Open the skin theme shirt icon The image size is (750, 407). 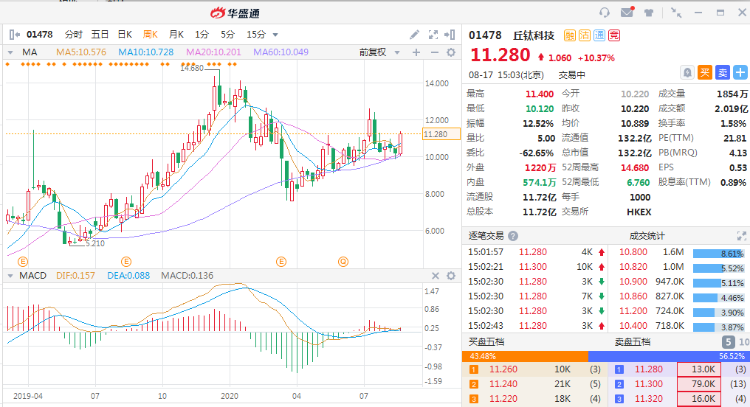click(x=649, y=12)
